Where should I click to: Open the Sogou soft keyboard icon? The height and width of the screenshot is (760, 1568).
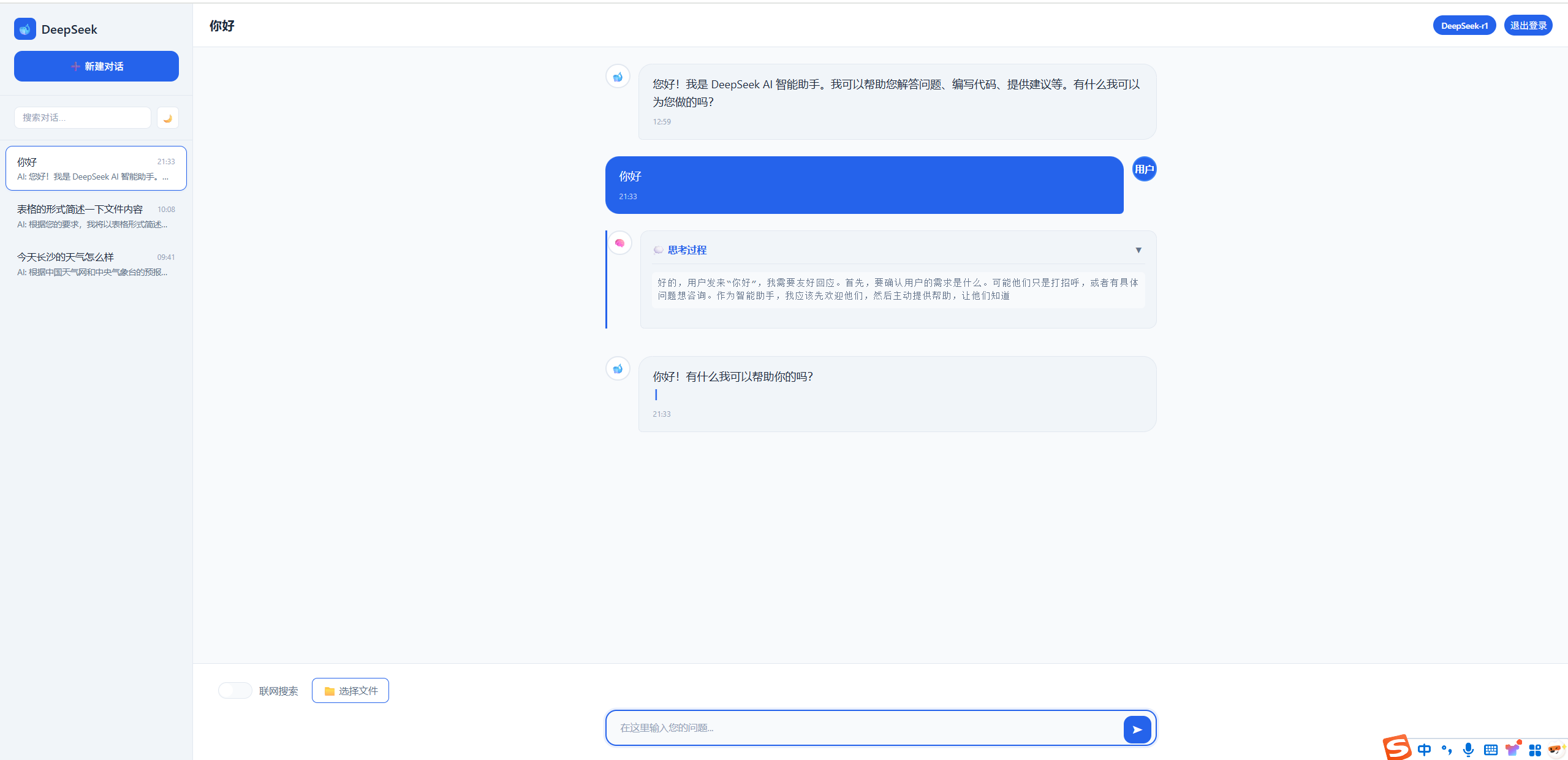pyautogui.click(x=1491, y=750)
